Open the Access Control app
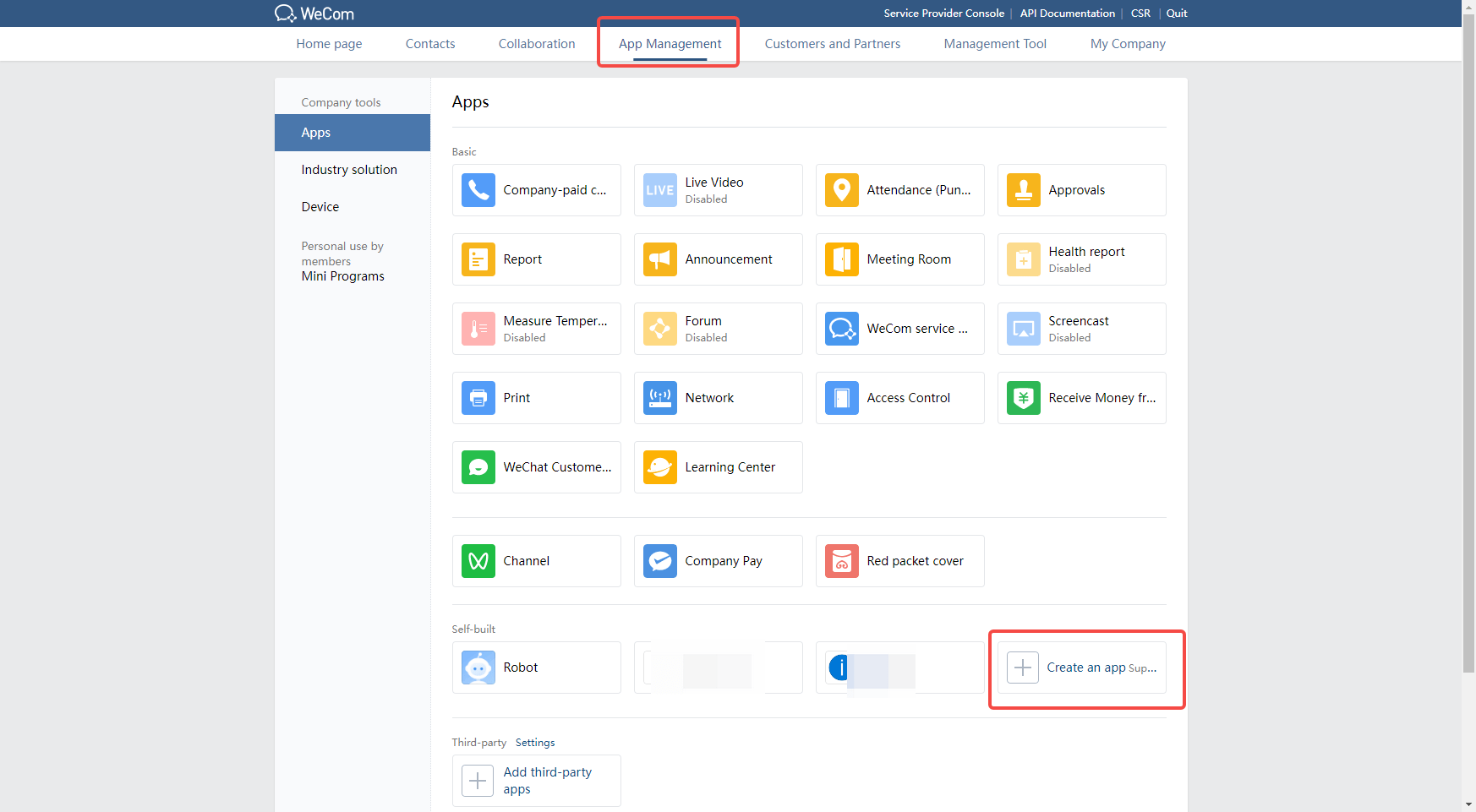 click(x=899, y=398)
